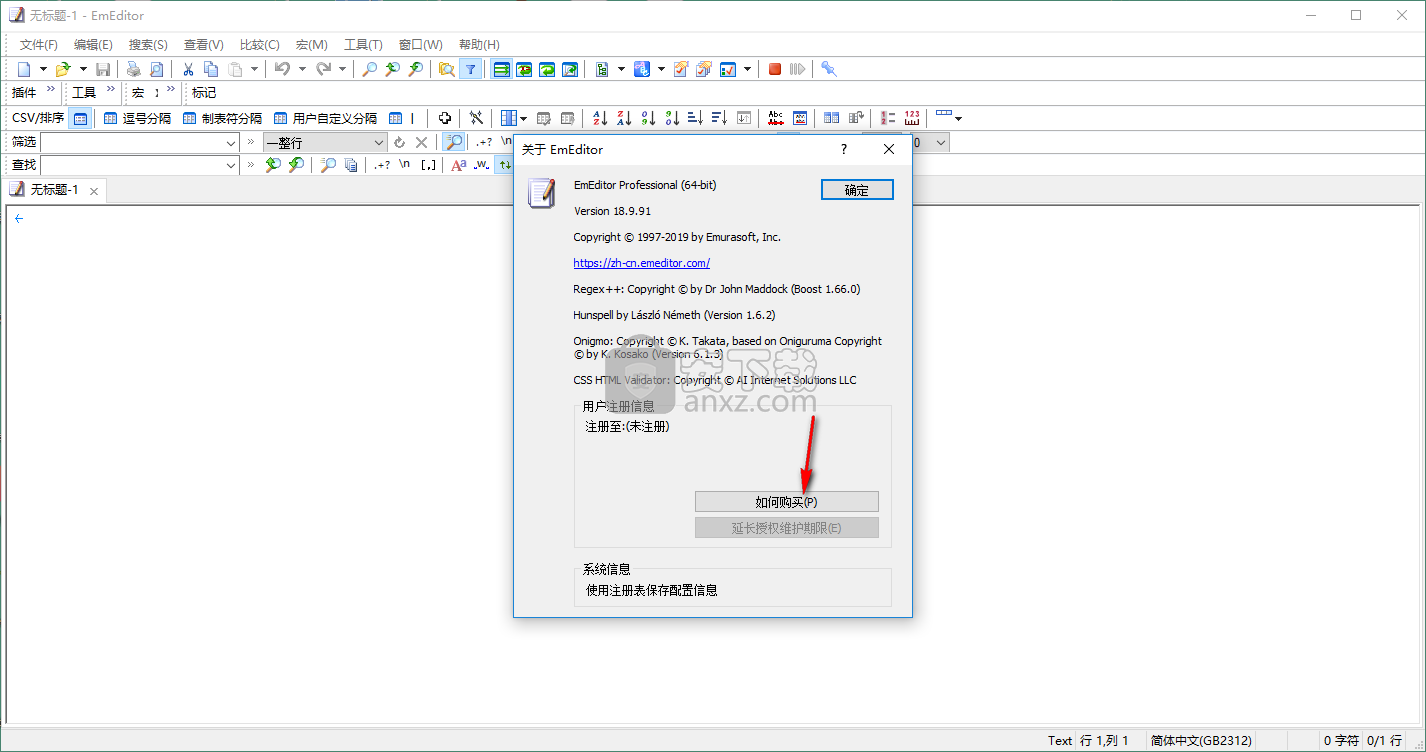Click Find Previous icon in find toolbar

pos(272,165)
